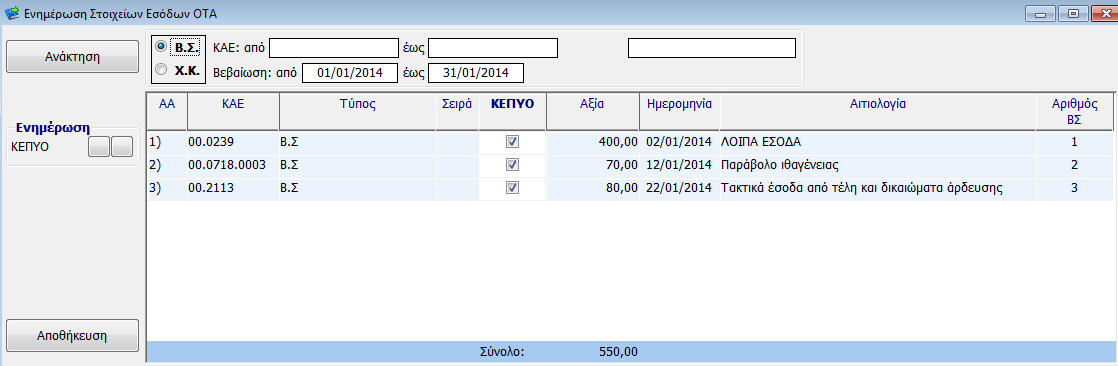Click row number 3) in ΑΑ column
Screen dimensions: 1118x366
[x=155, y=188]
